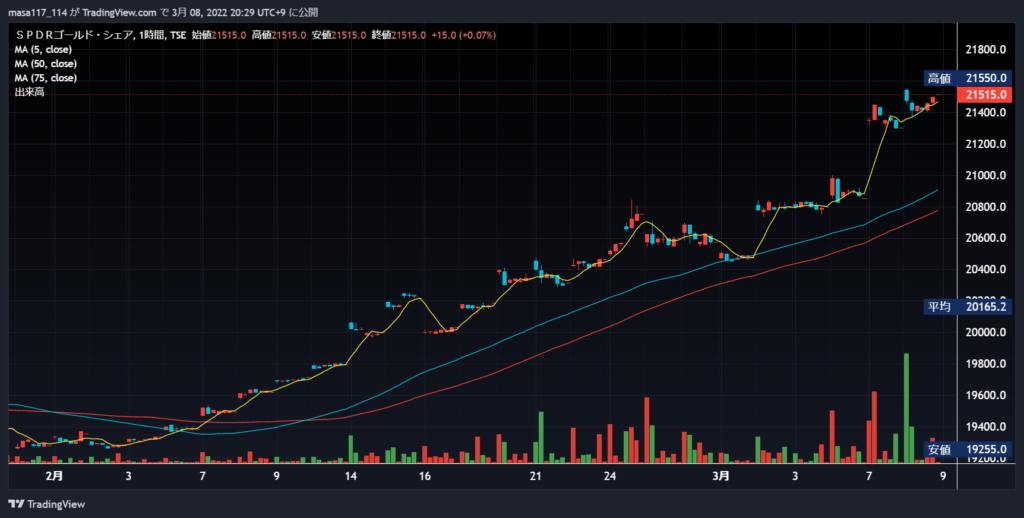Click the TradingView.com text in header
This screenshot has height=518, width=1024.
coord(119,12)
